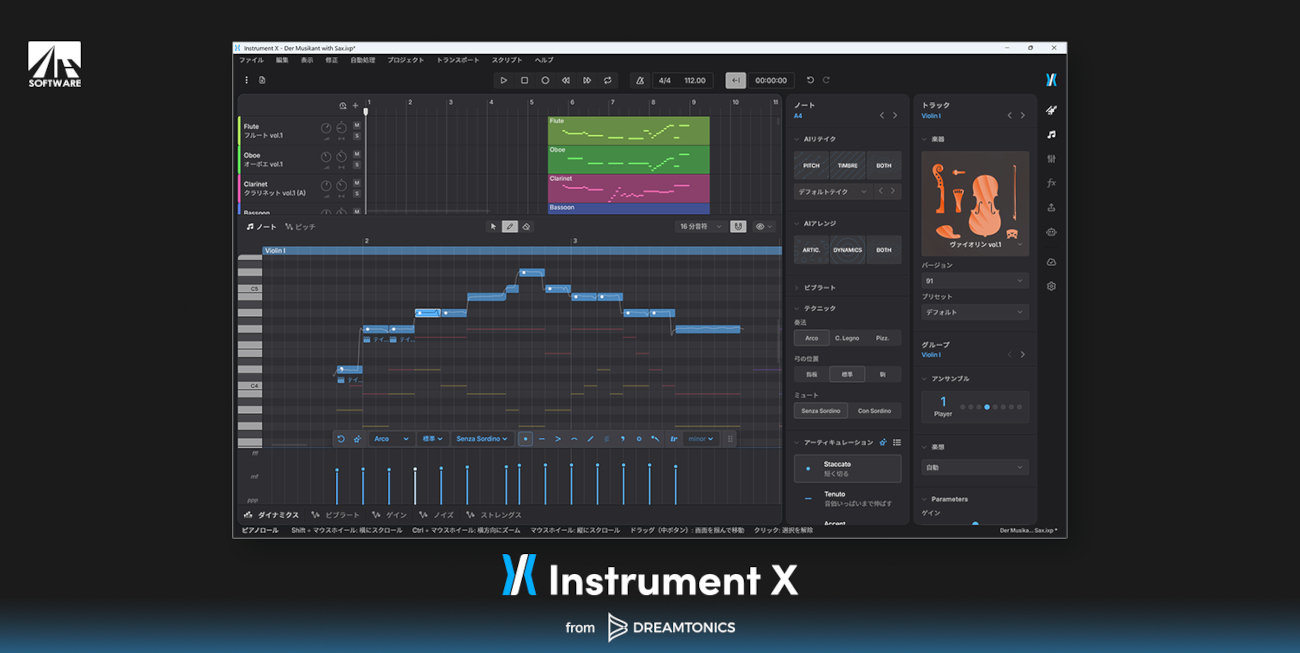This screenshot has width=1300, height=653.
Task: Solo the Clarinet track
Action: coord(357,193)
